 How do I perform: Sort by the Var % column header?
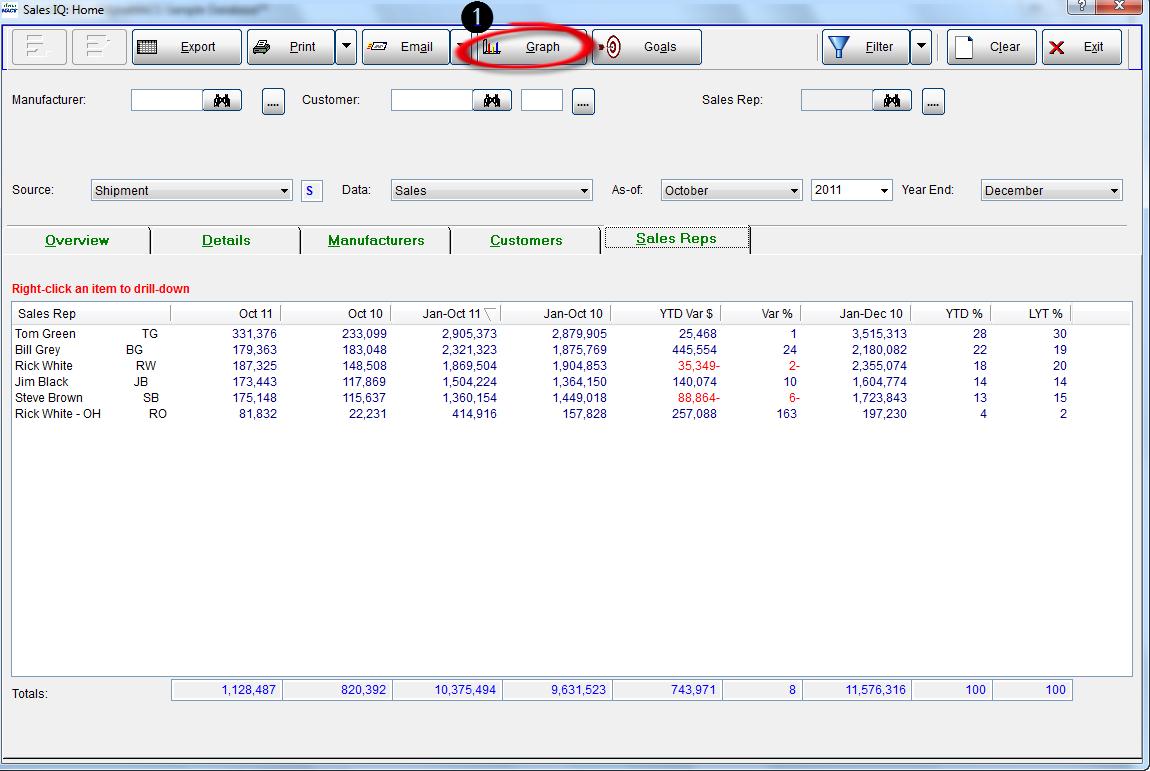pyautogui.click(x=761, y=314)
